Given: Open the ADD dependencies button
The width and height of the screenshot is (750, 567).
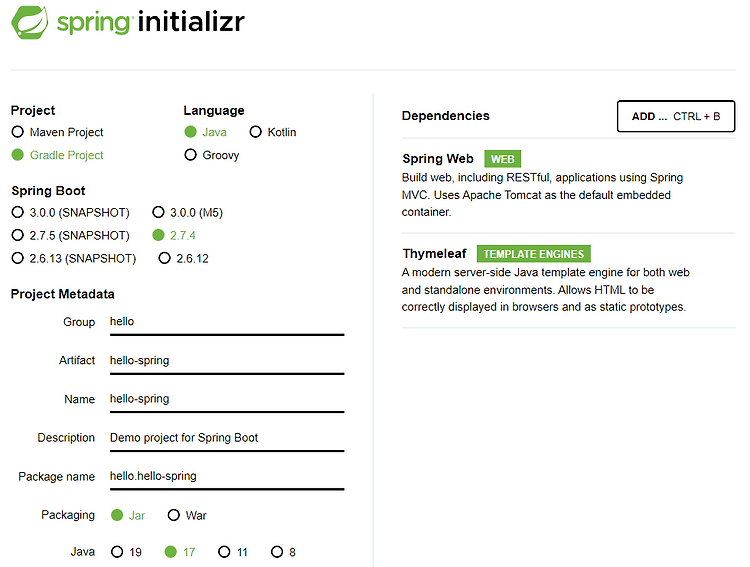Looking at the screenshot, I should click(x=676, y=116).
